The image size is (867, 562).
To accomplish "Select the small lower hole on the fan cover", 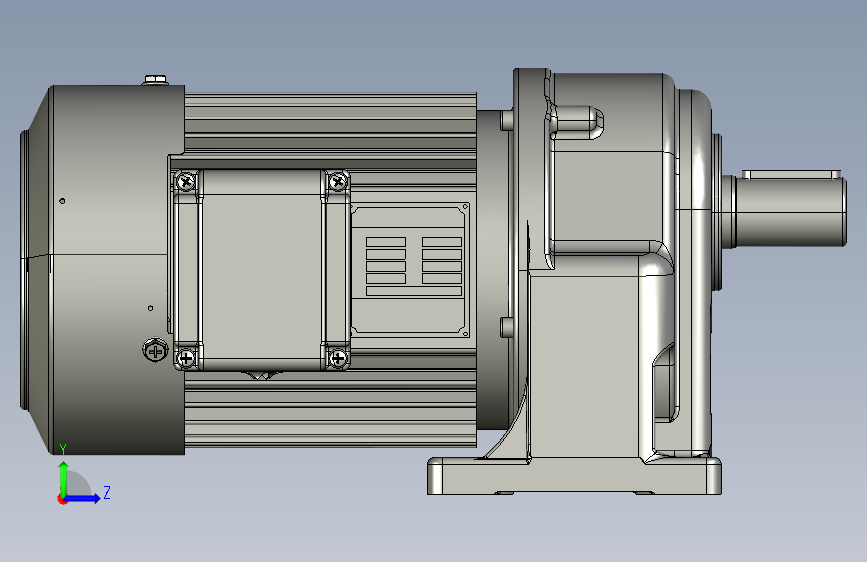I will click(x=150, y=308).
